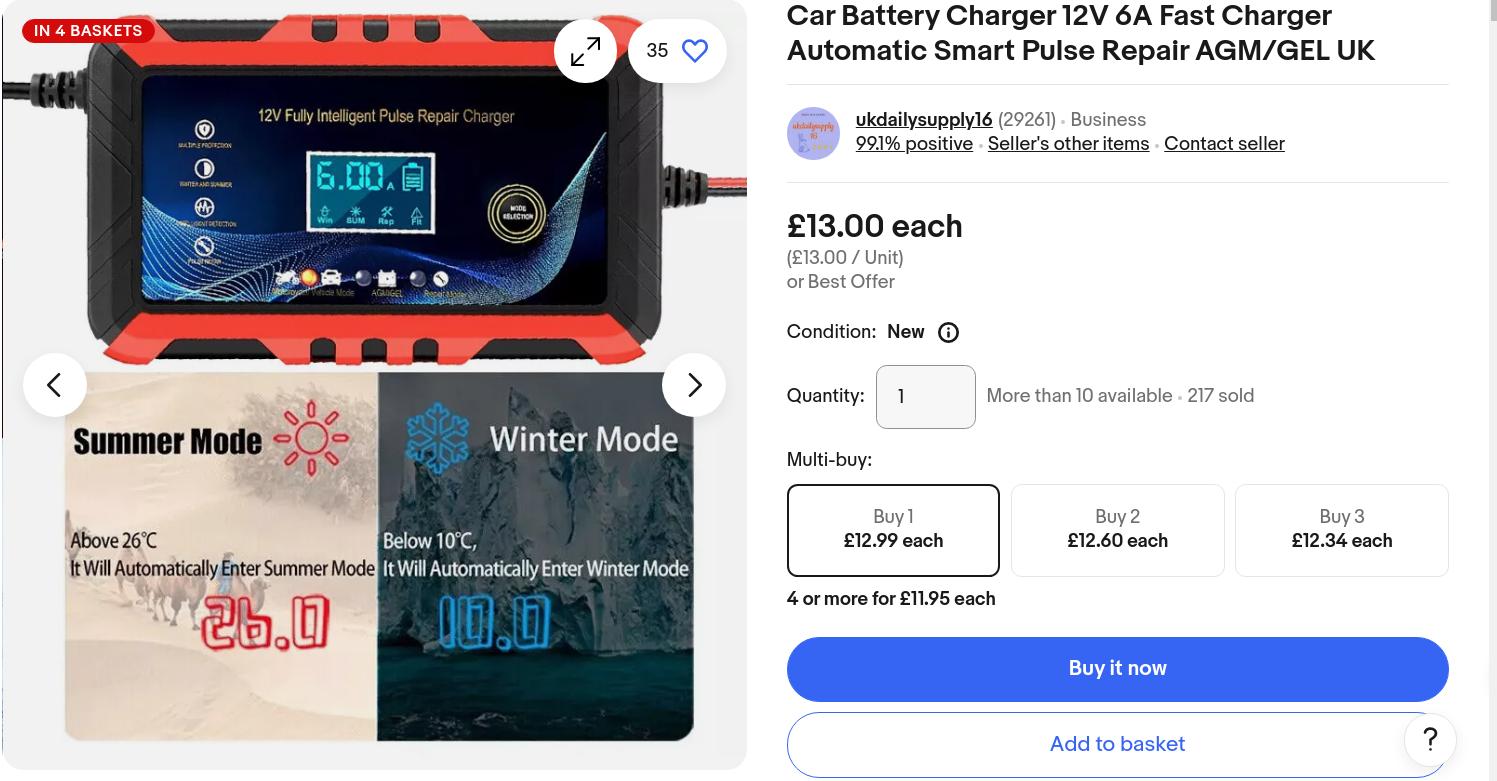Go to the previous product image arrow
This screenshot has width=1497, height=781.
click(x=55, y=385)
